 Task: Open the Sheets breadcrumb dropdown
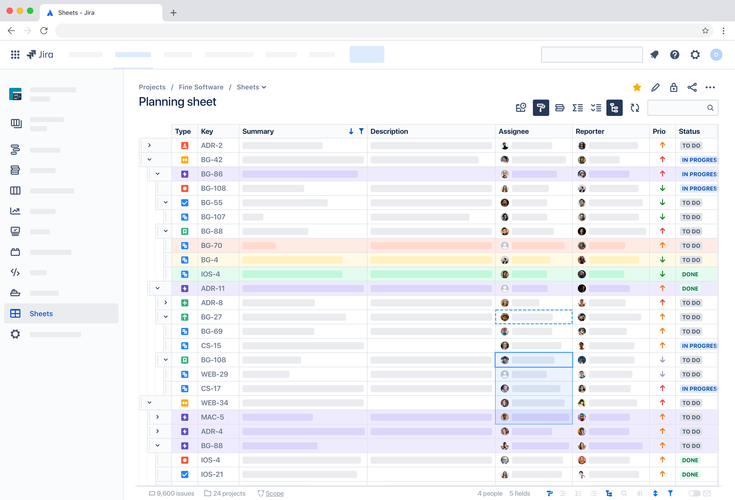[251, 87]
